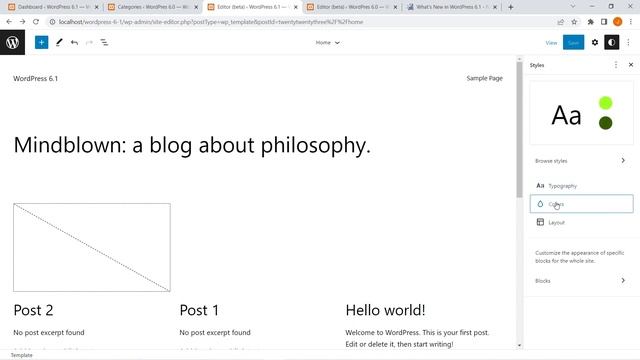Close the Styles sidebar

[631, 65]
